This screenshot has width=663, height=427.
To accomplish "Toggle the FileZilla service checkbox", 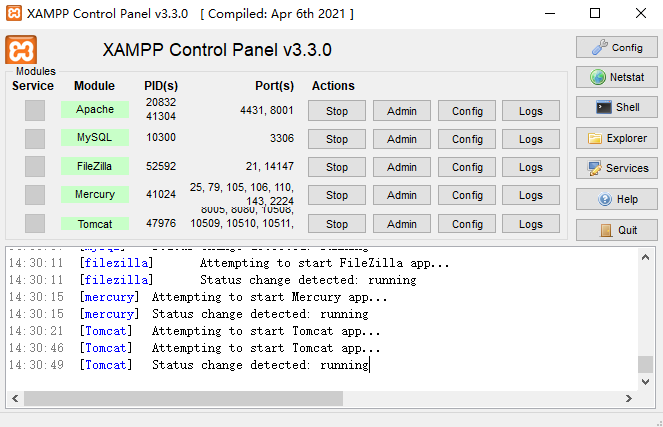I will pos(35,167).
